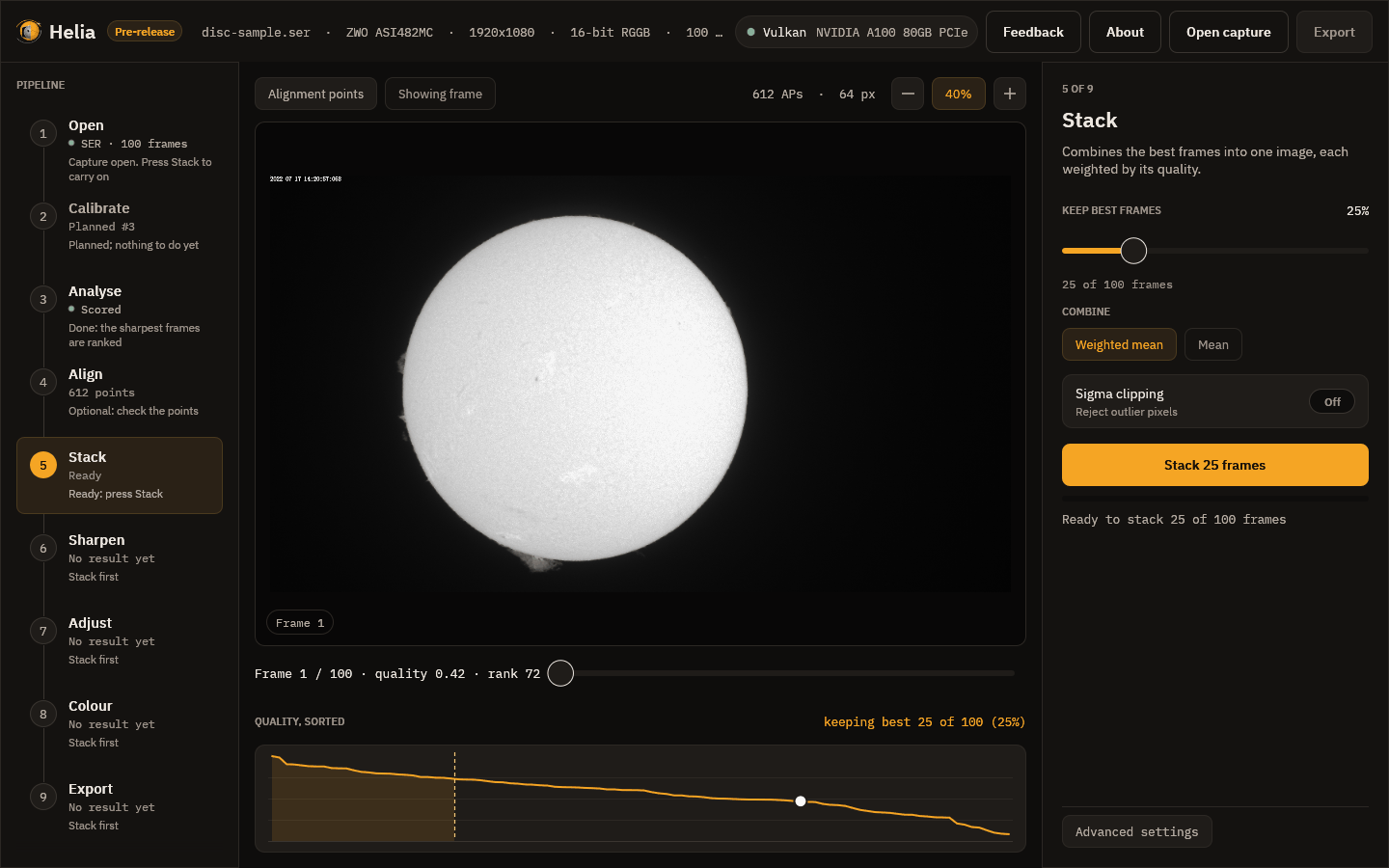Image resolution: width=1389 pixels, height=868 pixels.
Task: Select pipeline step 8 Colour
Action: (x=120, y=724)
